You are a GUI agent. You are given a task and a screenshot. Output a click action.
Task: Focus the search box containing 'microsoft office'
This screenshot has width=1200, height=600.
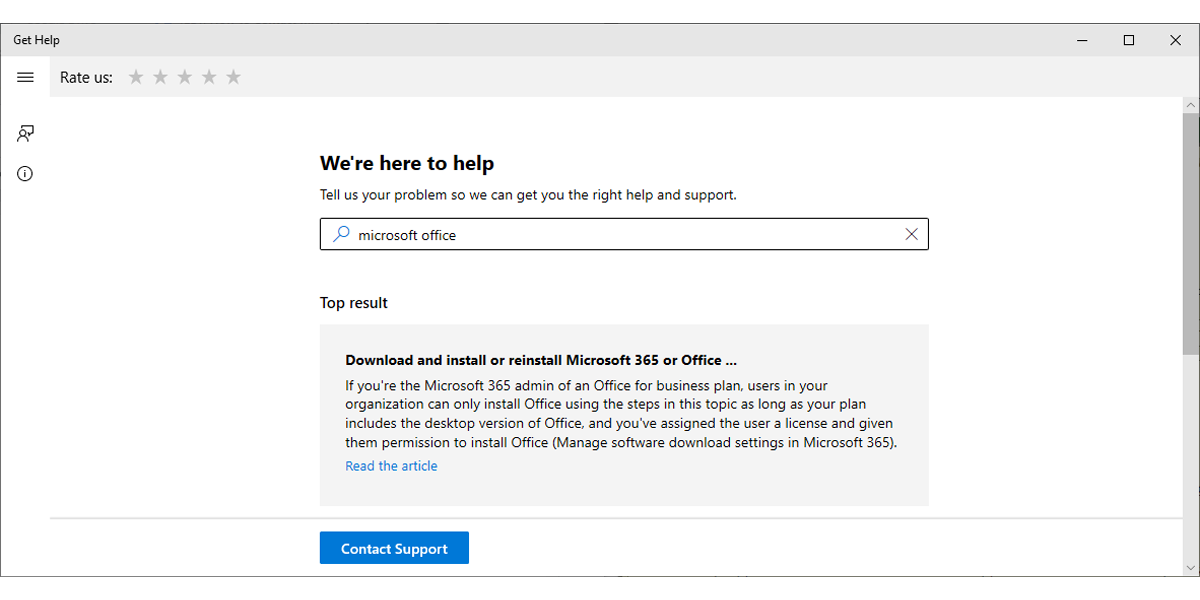tap(620, 234)
